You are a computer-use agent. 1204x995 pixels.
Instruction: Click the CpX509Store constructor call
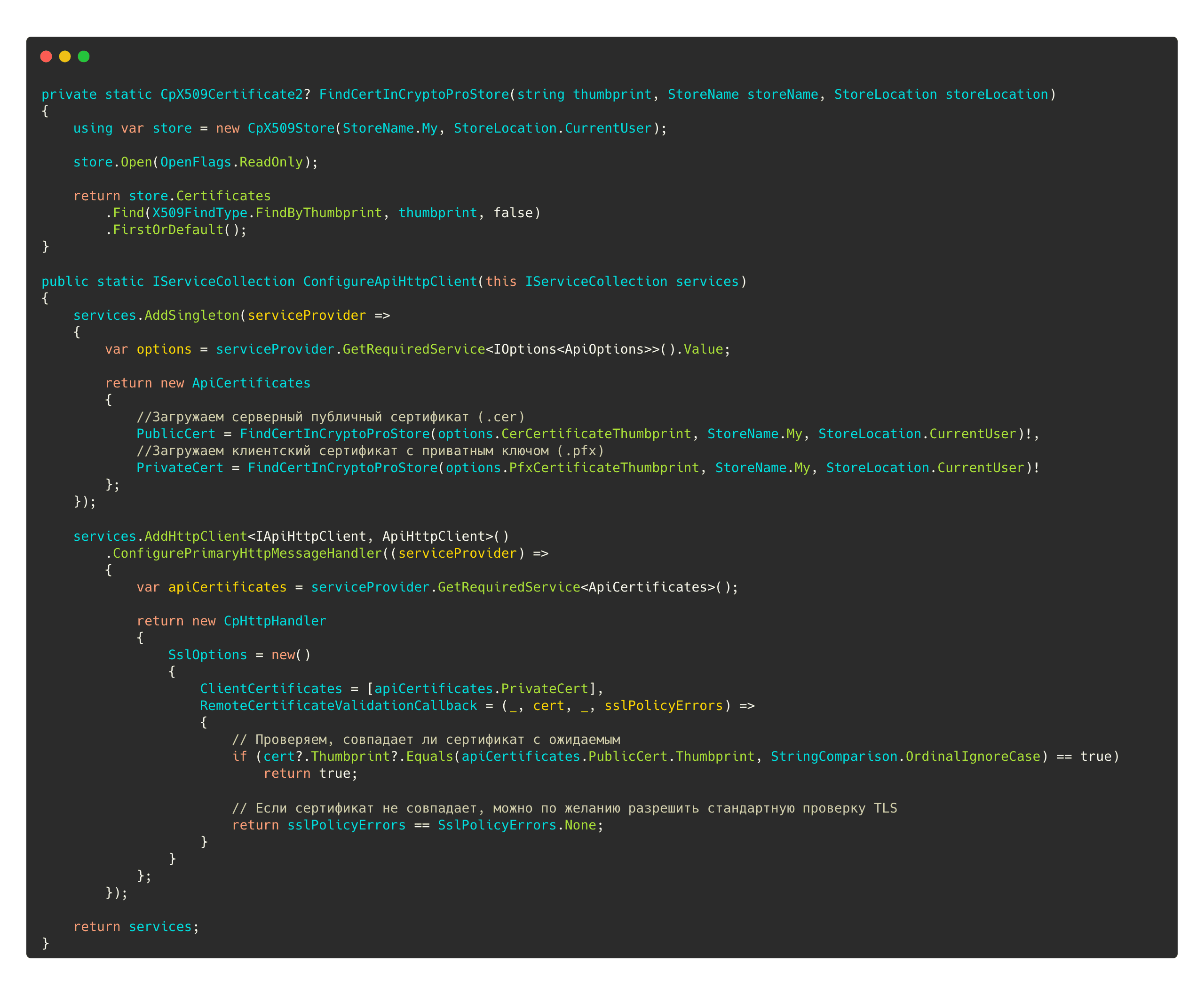[291, 128]
